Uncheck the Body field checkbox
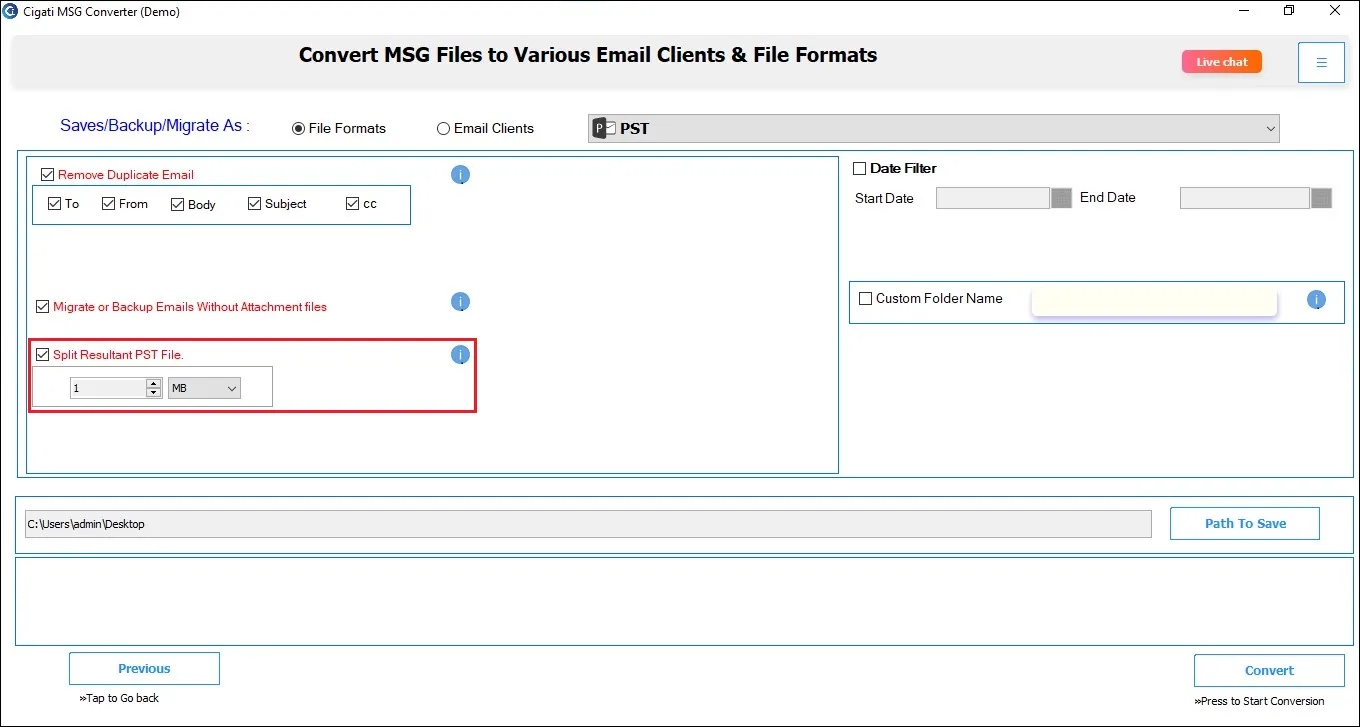The width and height of the screenshot is (1360, 727). pos(177,205)
